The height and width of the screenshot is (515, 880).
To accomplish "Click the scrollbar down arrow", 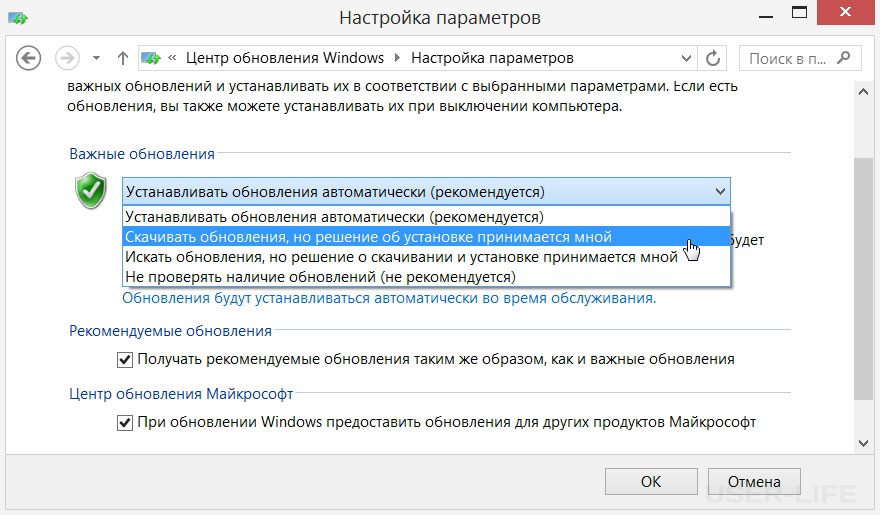I will coord(864,443).
